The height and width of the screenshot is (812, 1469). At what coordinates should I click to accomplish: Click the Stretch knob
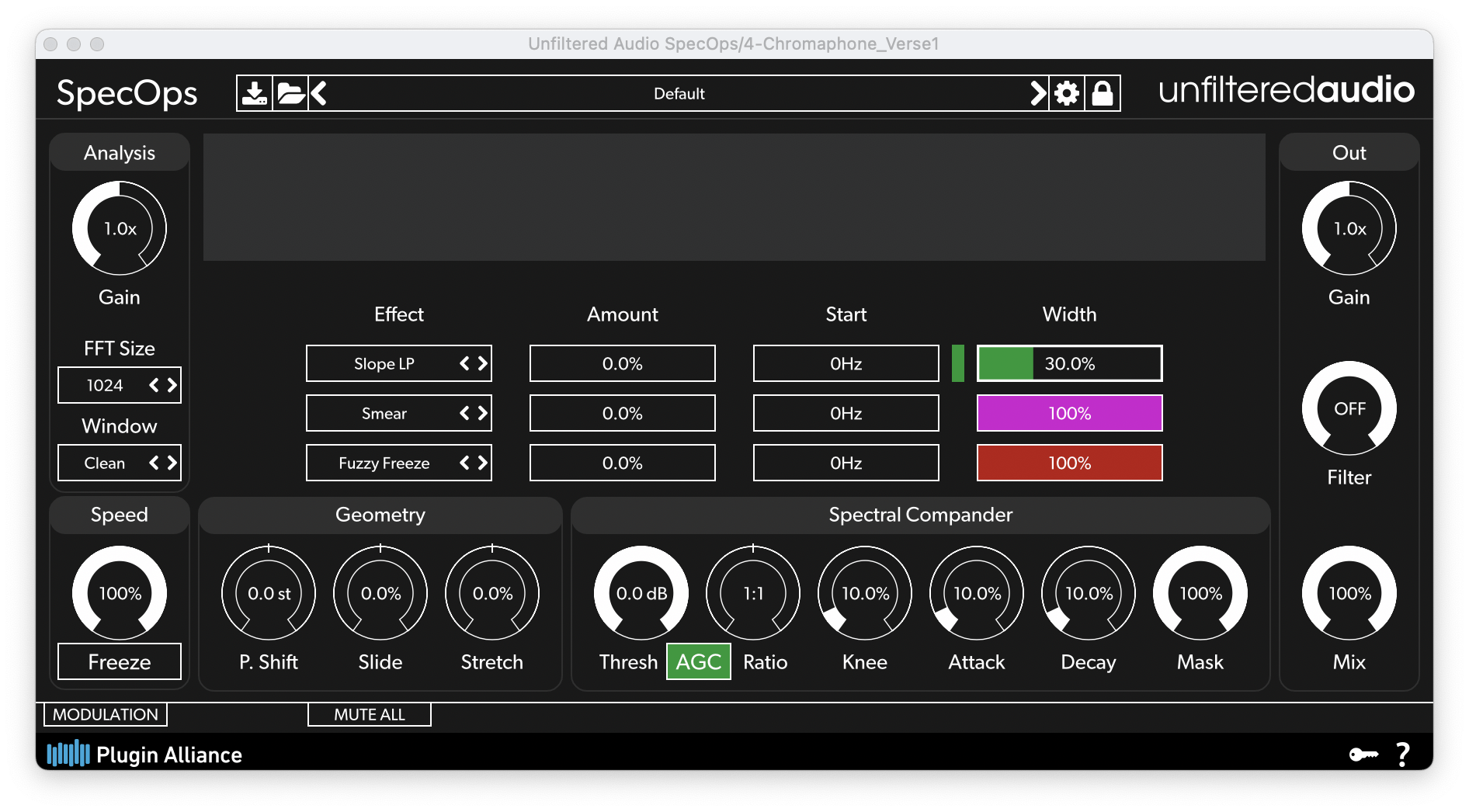[492, 593]
